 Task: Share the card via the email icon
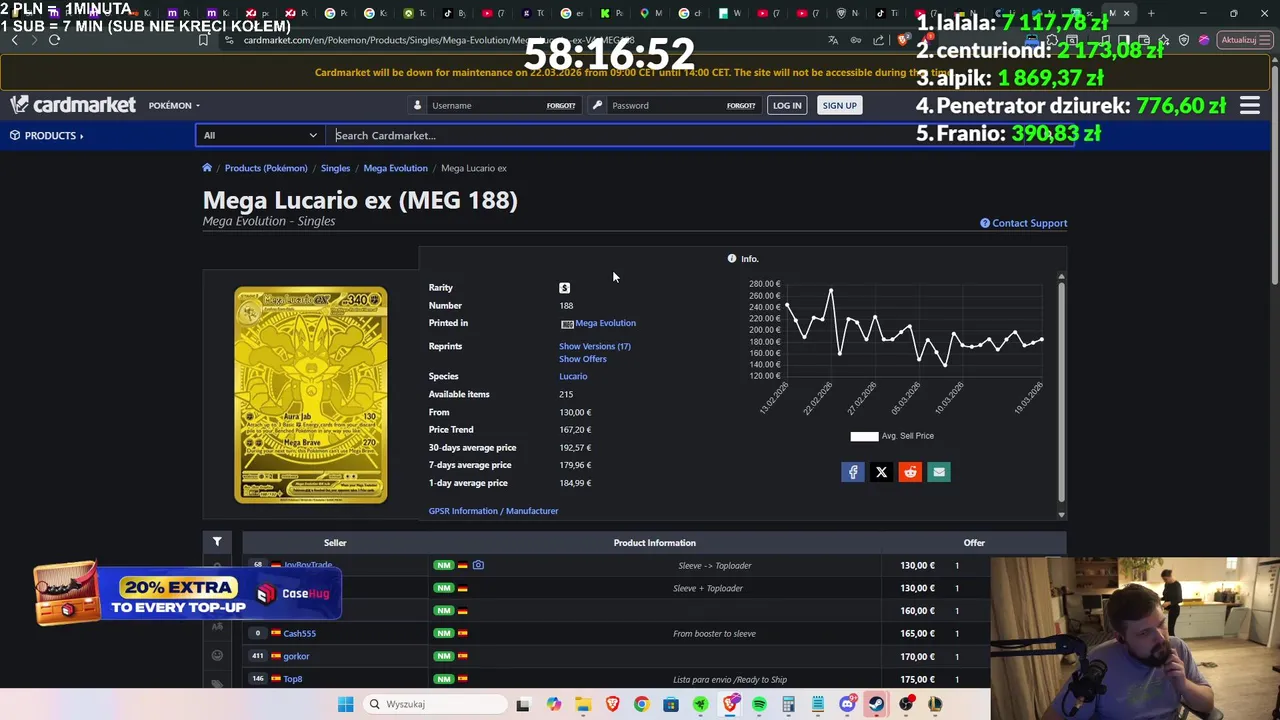click(x=939, y=472)
